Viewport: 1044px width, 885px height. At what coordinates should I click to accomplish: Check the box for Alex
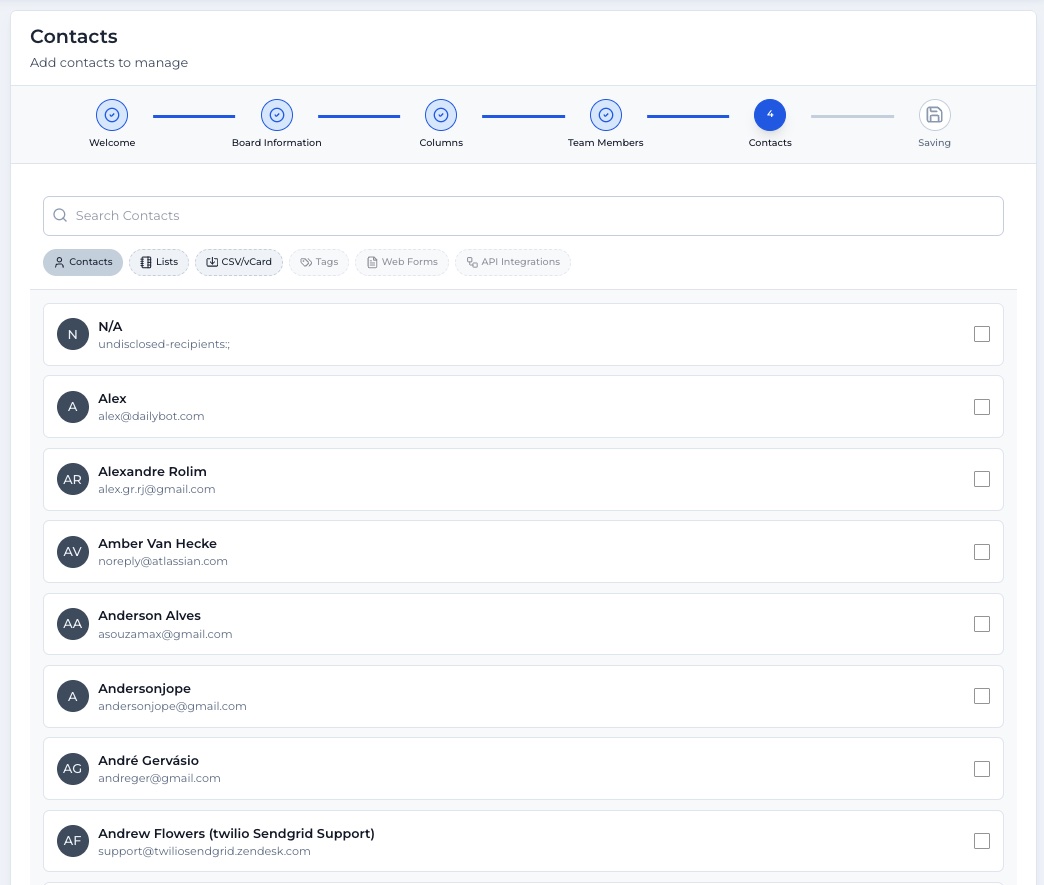pos(981,407)
